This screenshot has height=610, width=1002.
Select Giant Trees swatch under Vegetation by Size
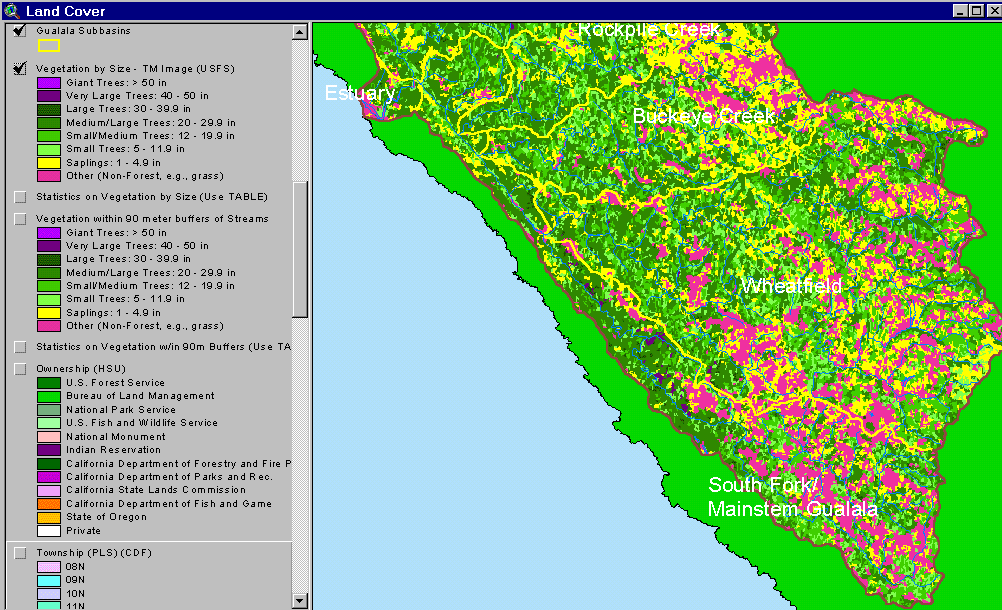point(49,82)
